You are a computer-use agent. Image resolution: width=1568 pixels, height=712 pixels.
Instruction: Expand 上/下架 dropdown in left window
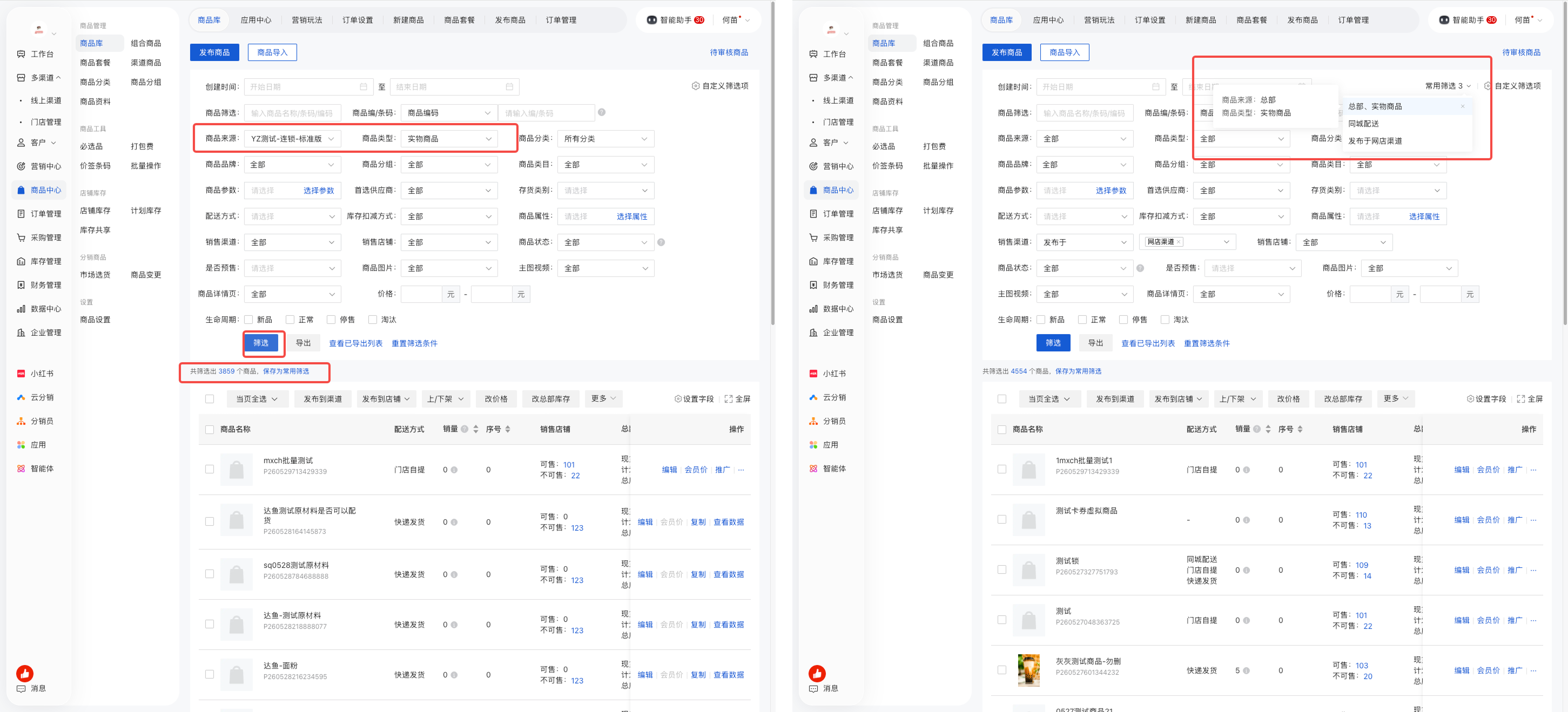pyautogui.click(x=445, y=399)
